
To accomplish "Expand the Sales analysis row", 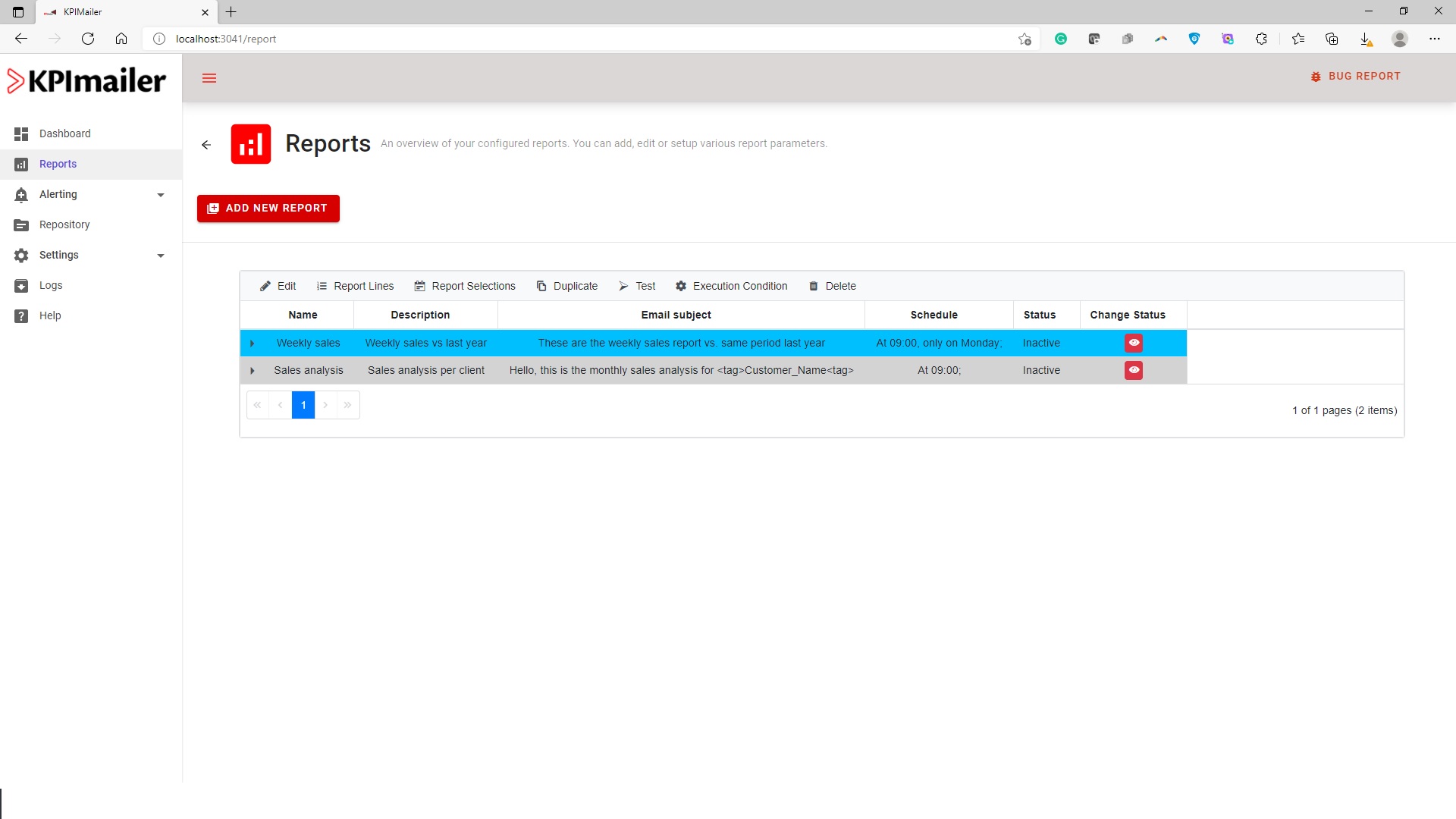I will coord(253,371).
